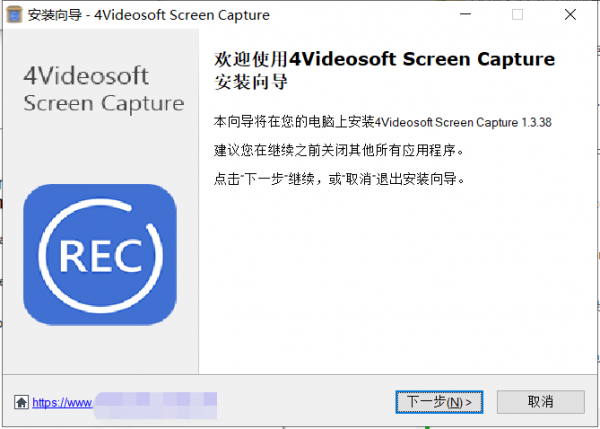Click the empty white area of welcome panel

pos(398,279)
